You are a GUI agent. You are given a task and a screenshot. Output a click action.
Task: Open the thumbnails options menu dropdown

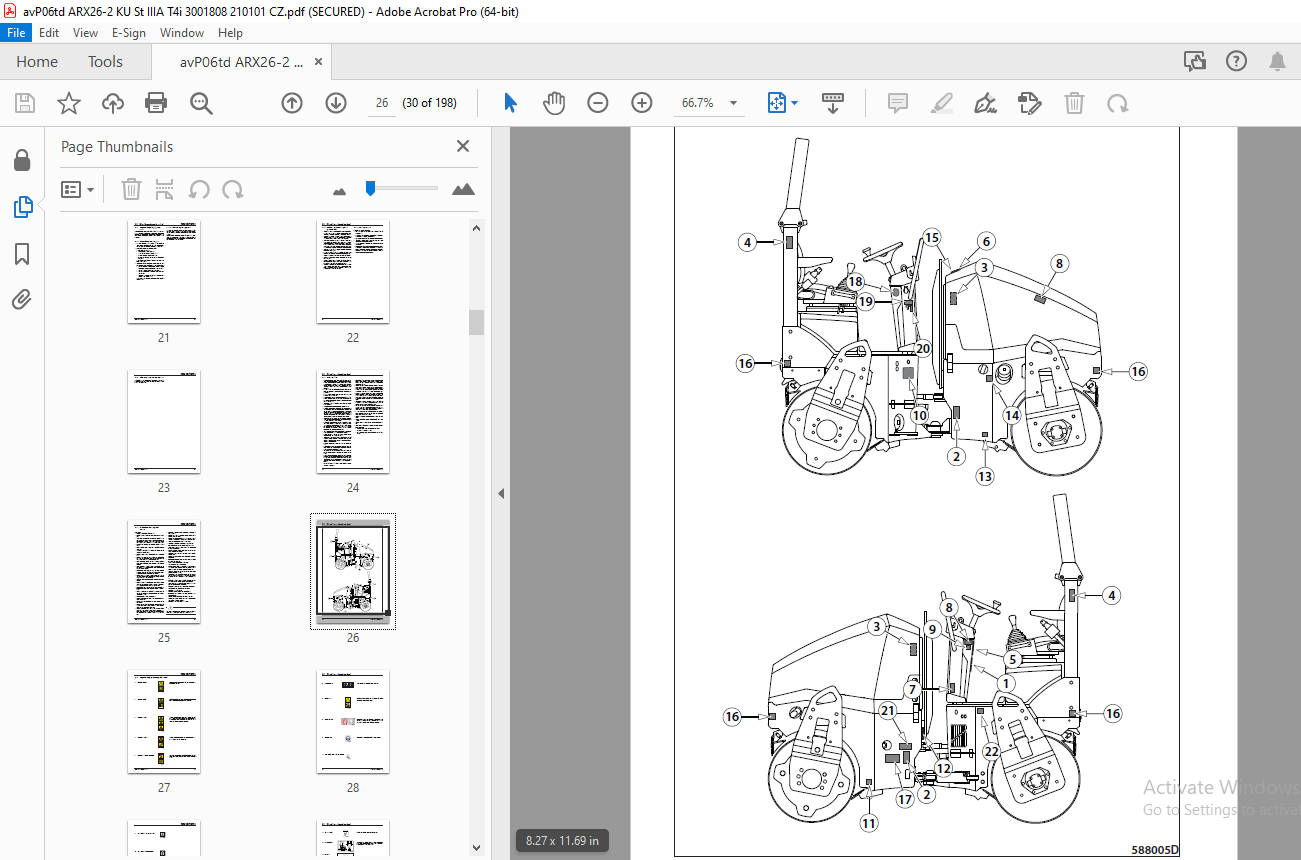(x=77, y=189)
